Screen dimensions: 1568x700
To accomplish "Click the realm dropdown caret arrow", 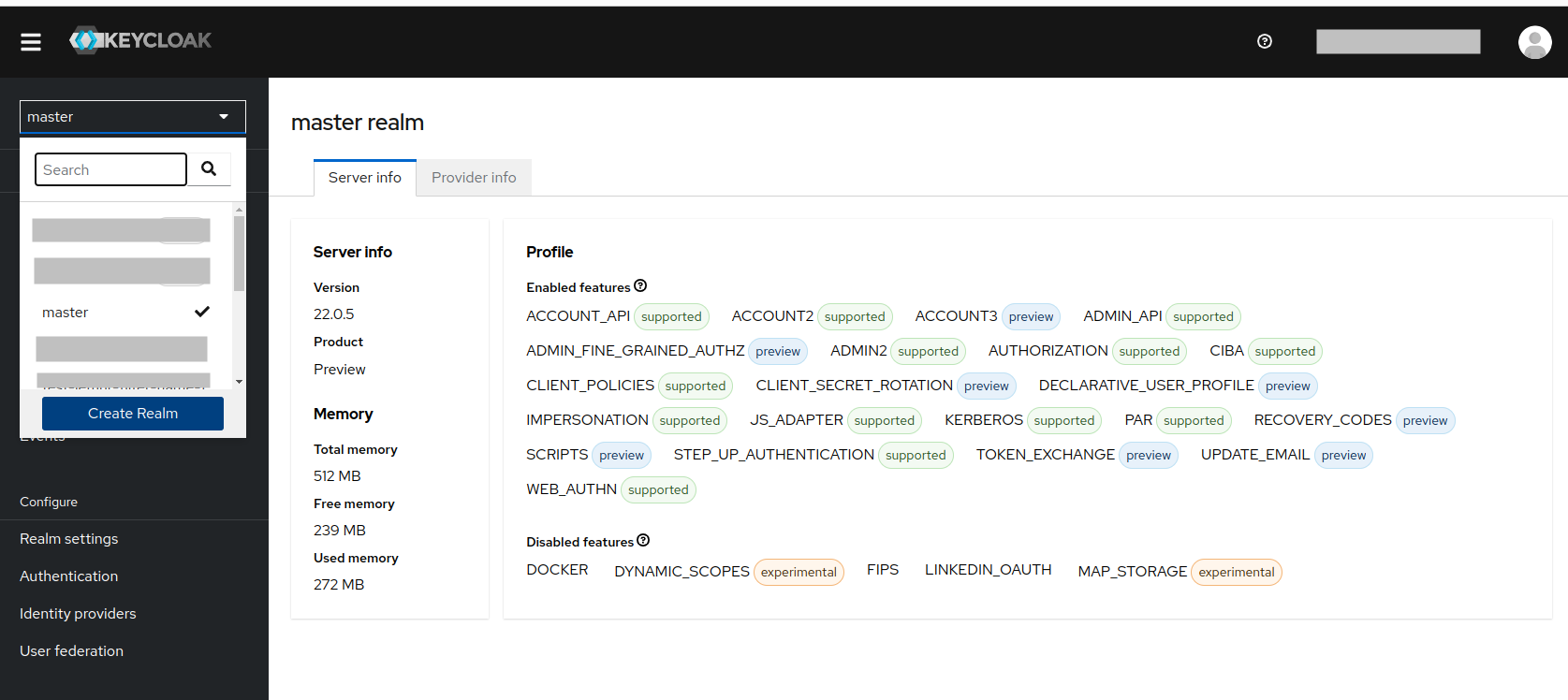I will (x=224, y=117).
